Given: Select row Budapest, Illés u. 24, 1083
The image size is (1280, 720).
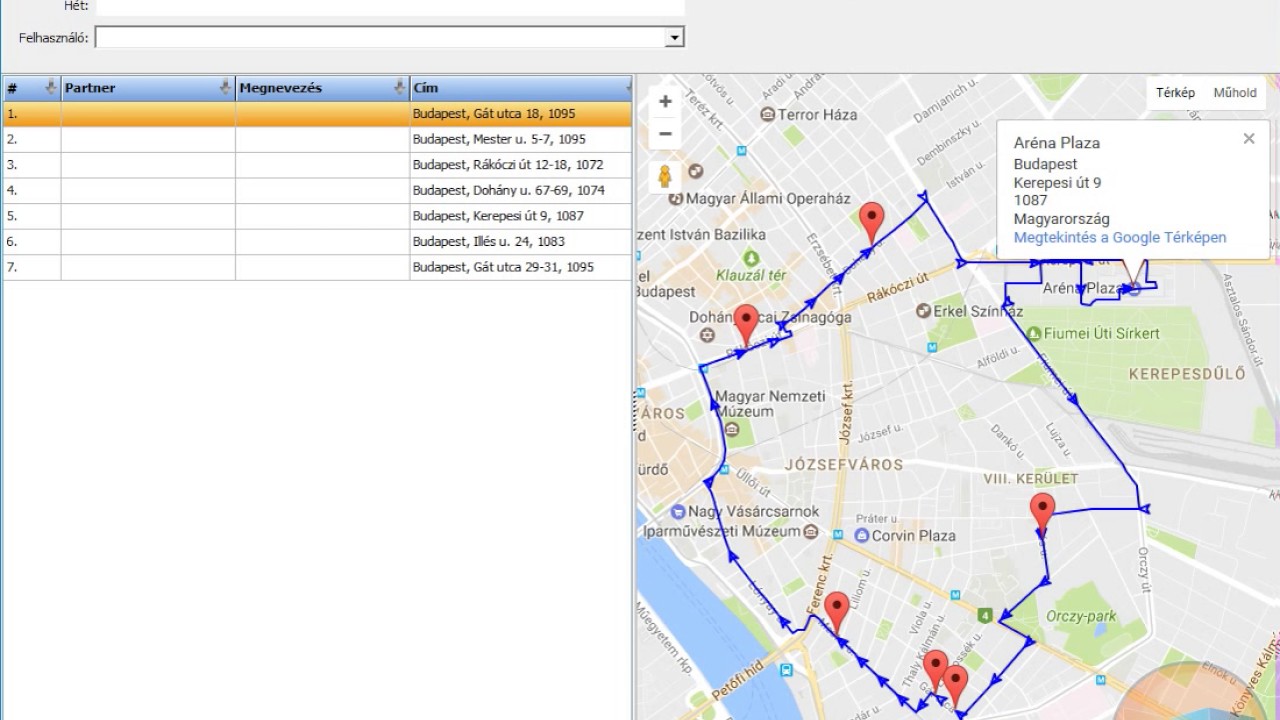Looking at the screenshot, I should point(317,241).
